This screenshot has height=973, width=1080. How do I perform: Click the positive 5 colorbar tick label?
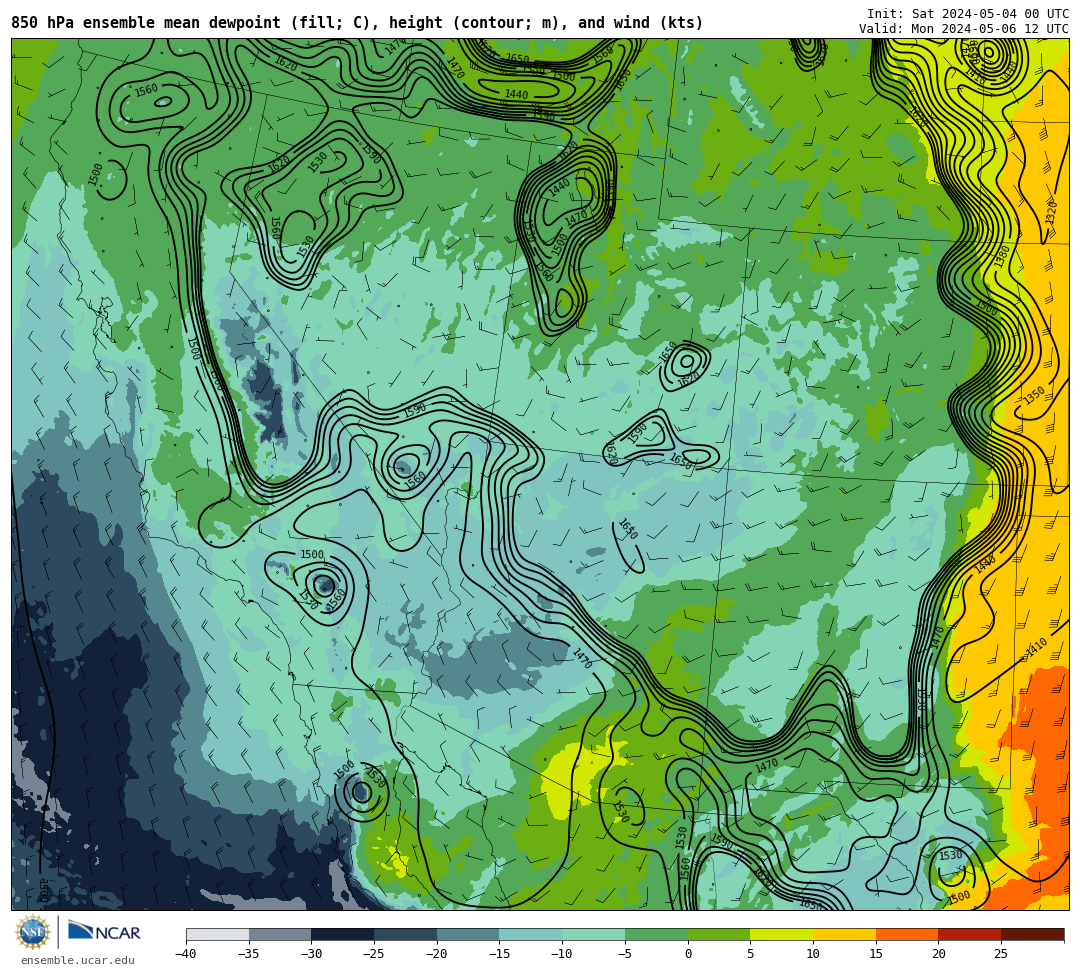pyautogui.click(x=751, y=954)
